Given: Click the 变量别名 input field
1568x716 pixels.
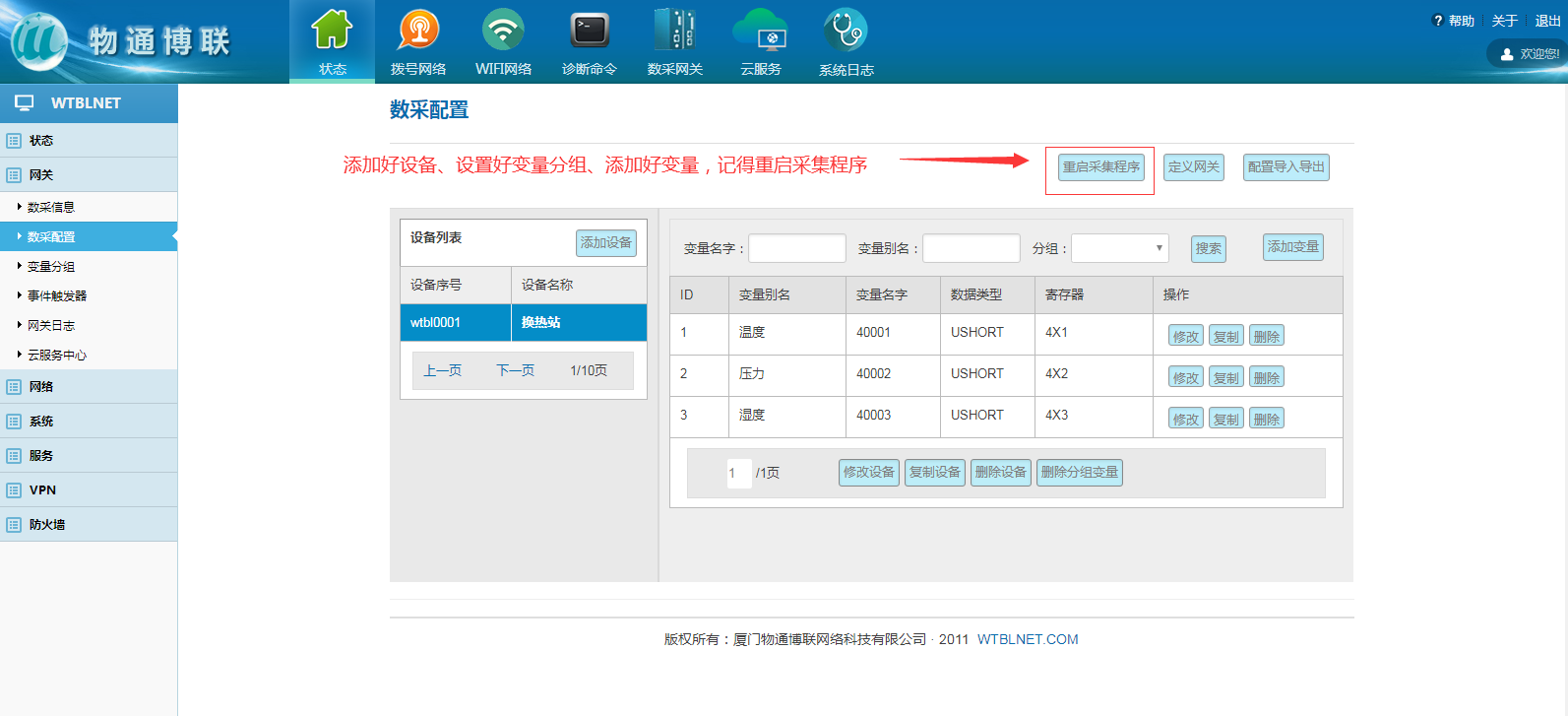Looking at the screenshot, I should (x=972, y=248).
